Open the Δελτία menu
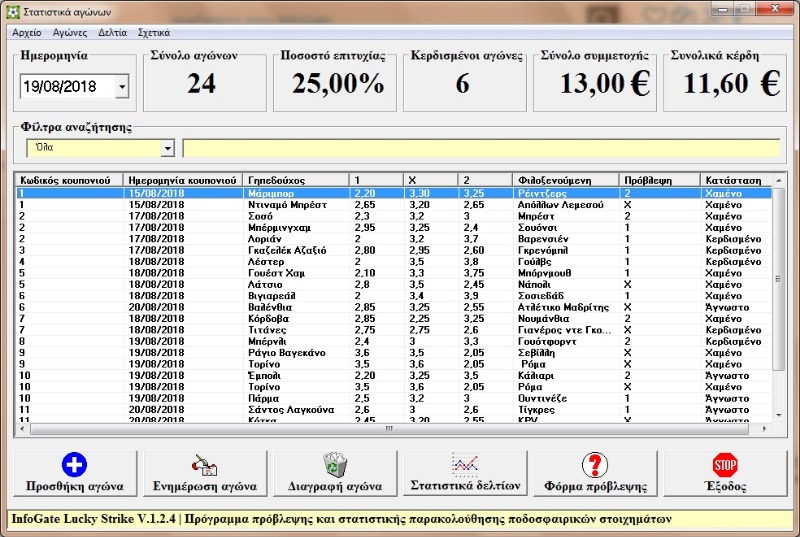The image size is (800, 537). [x=112, y=32]
